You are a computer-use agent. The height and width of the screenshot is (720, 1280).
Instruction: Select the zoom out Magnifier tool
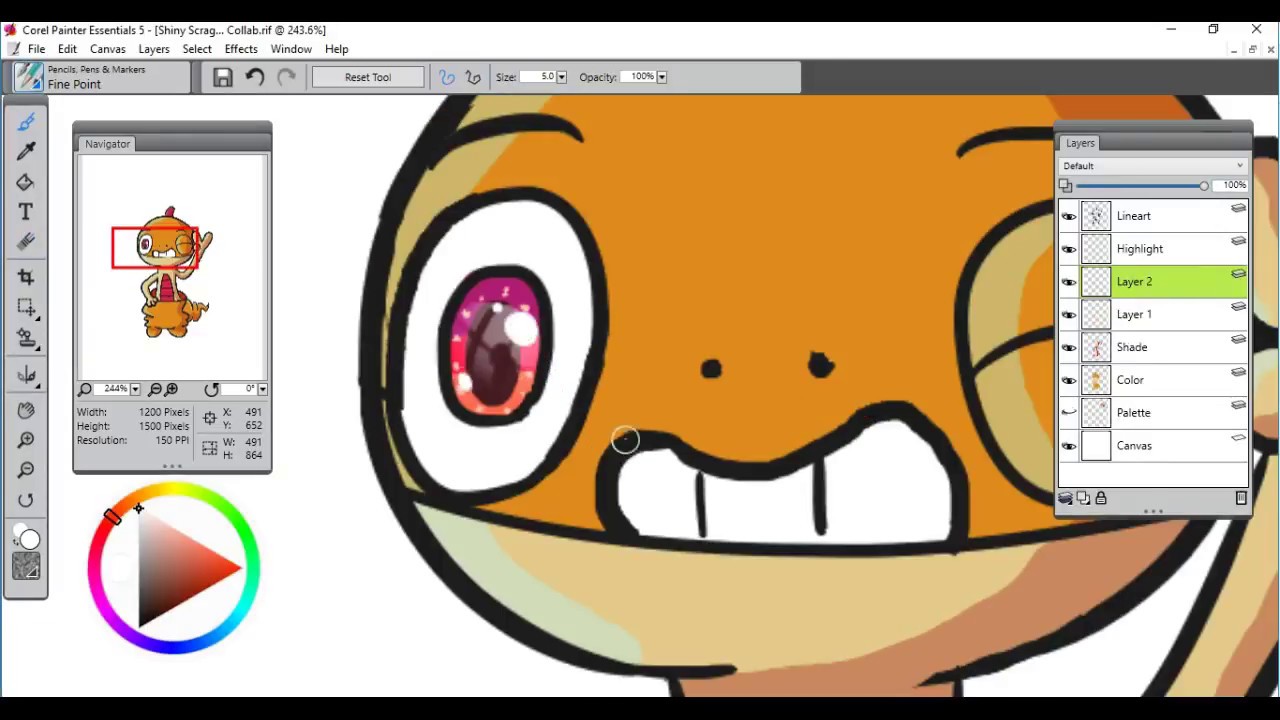tap(26, 470)
